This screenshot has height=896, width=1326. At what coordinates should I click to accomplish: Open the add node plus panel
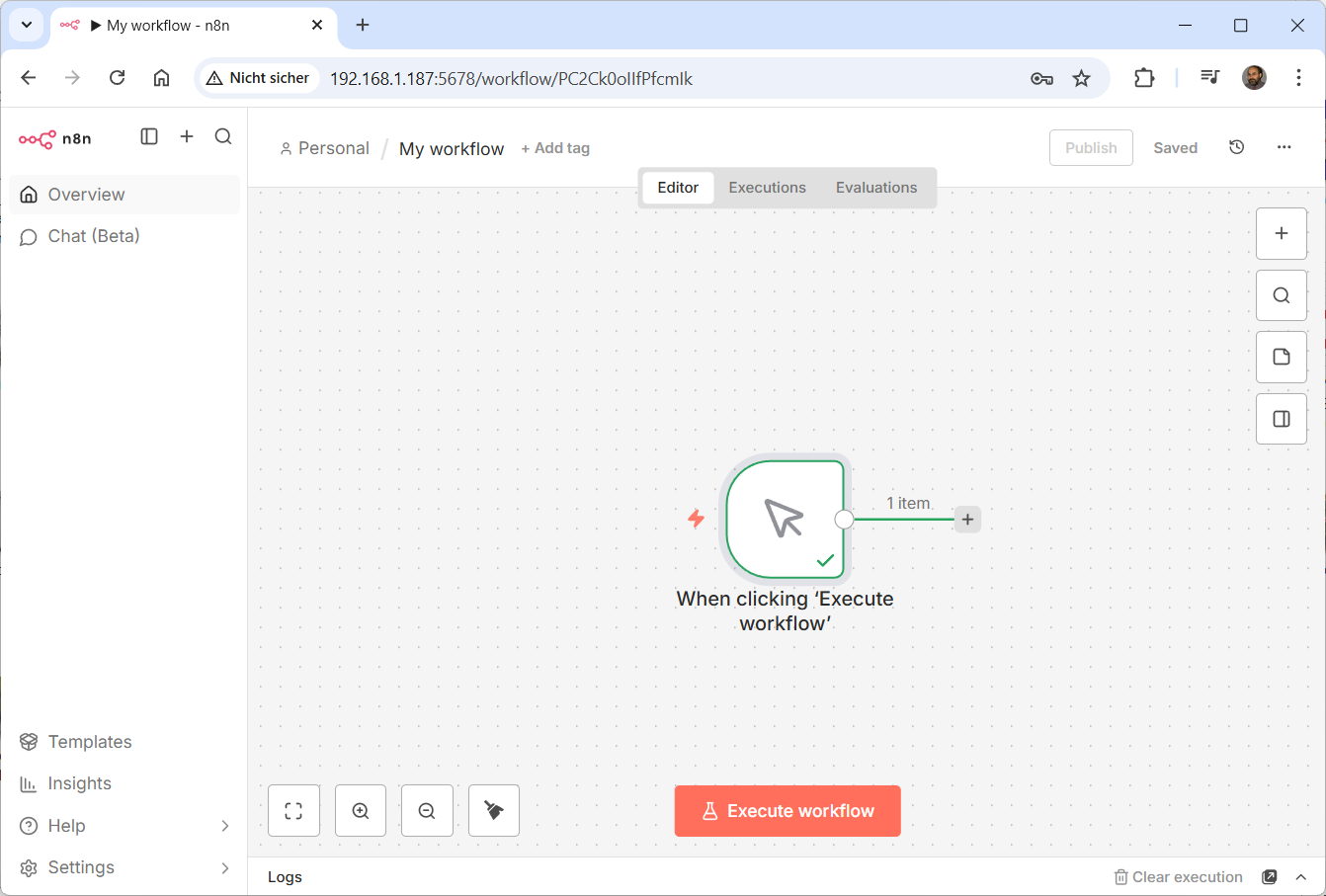click(x=1282, y=234)
